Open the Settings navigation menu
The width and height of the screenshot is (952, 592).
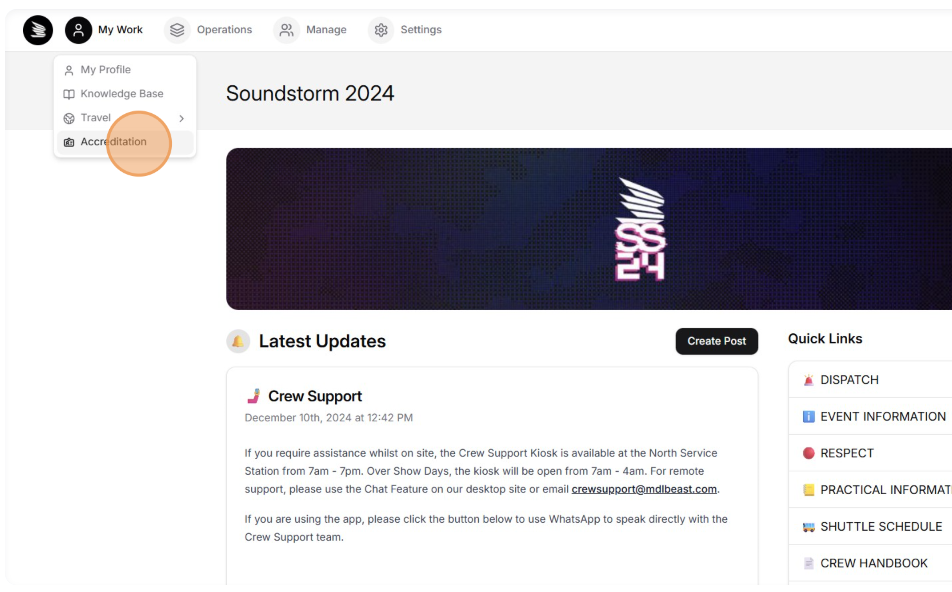421,30
